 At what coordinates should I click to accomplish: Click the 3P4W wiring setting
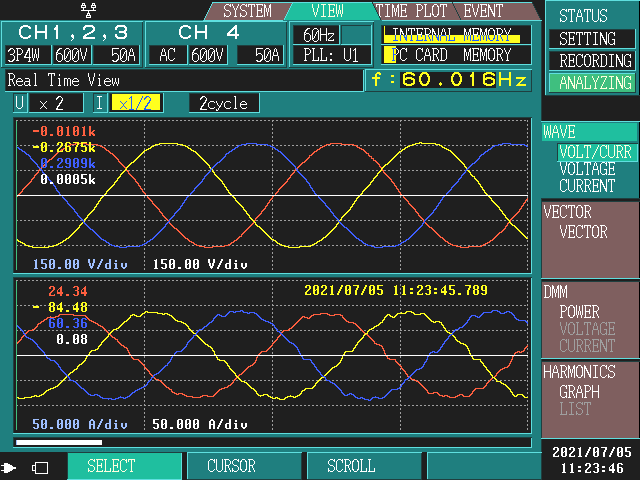coord(27,55)
